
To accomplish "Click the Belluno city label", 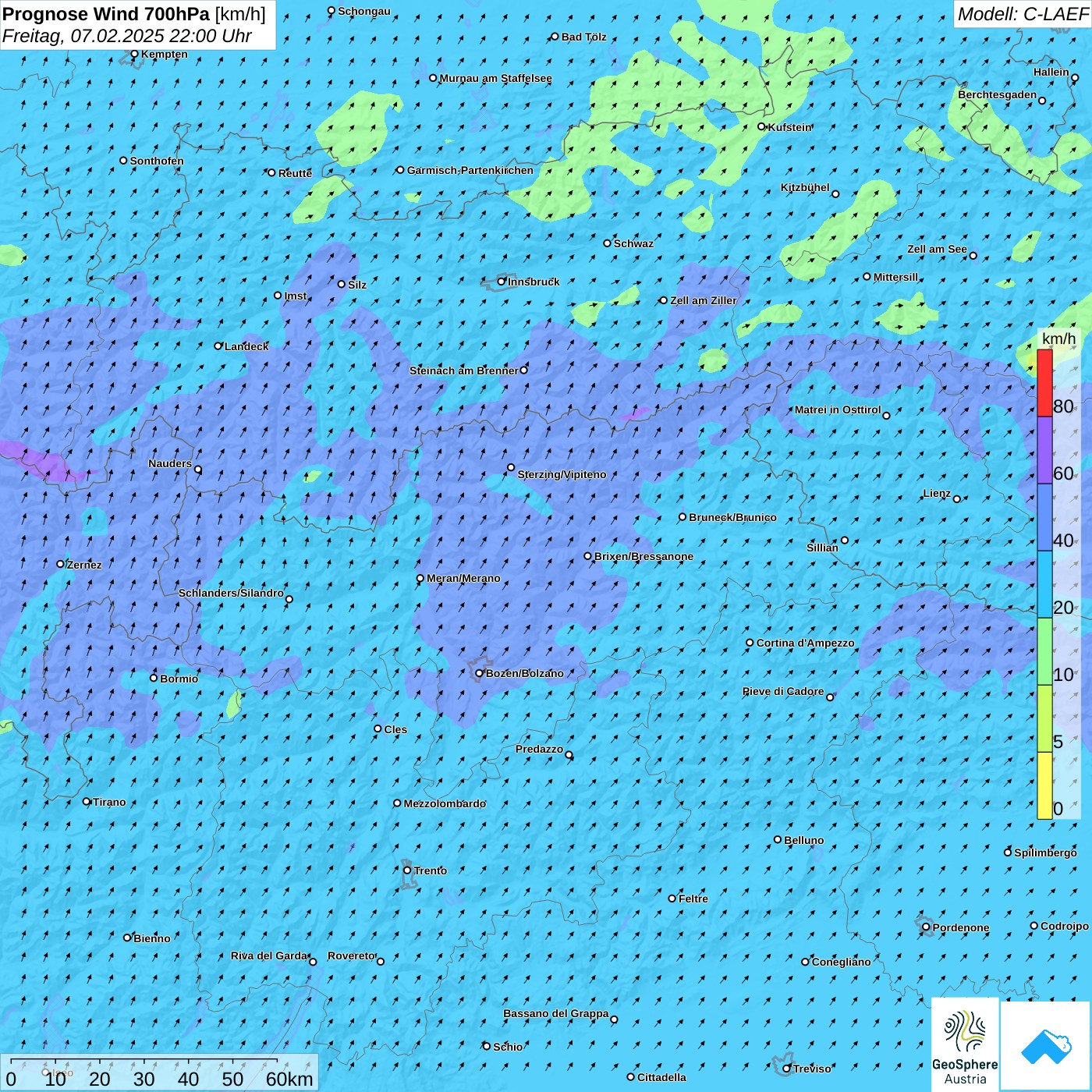I will click(804, 840).
